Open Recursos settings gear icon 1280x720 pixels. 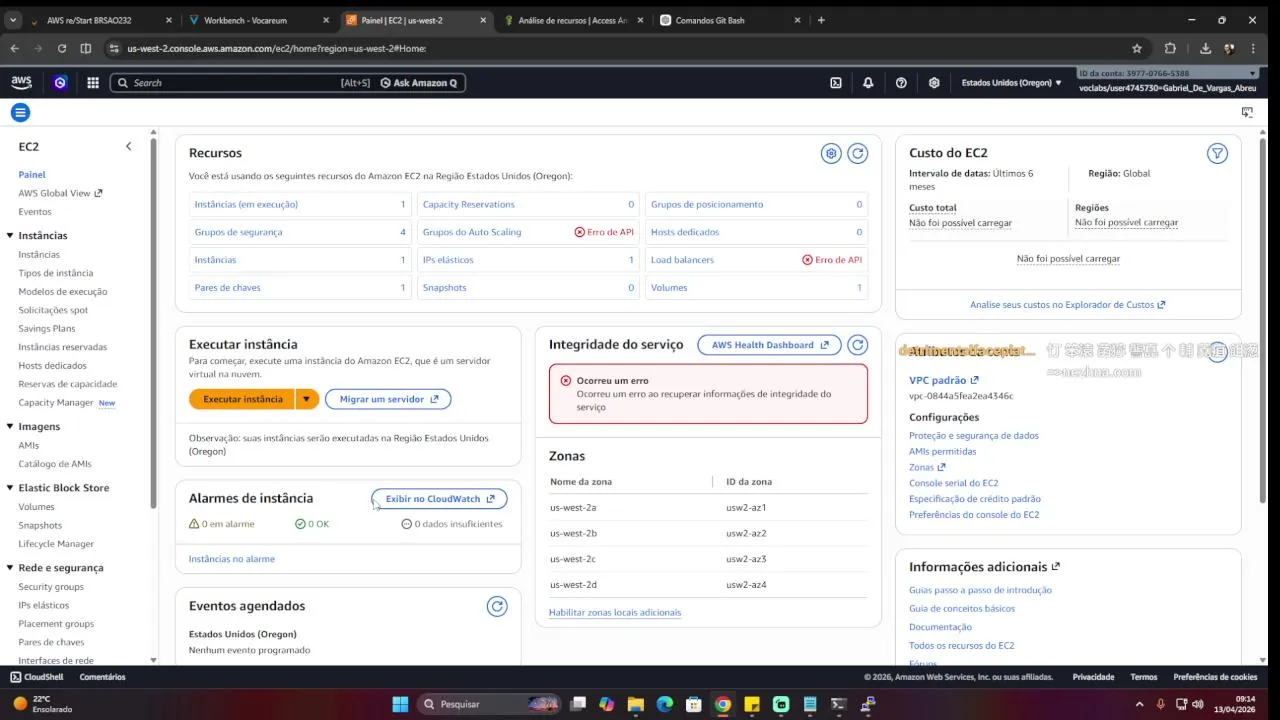tap(831, 153)
